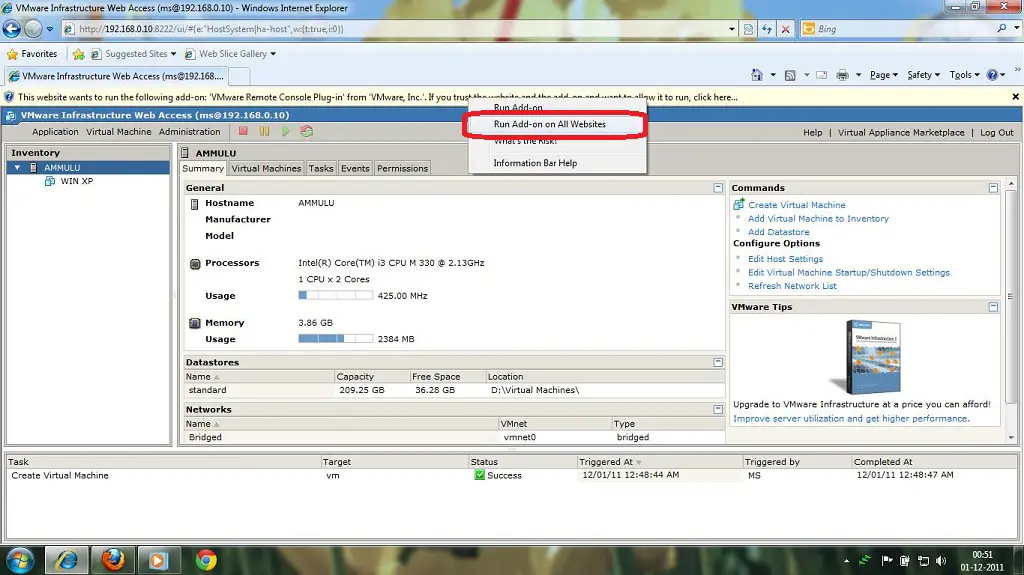Collapse the Datastores panel
The image size is (1024, 575).
click(718, 362)
